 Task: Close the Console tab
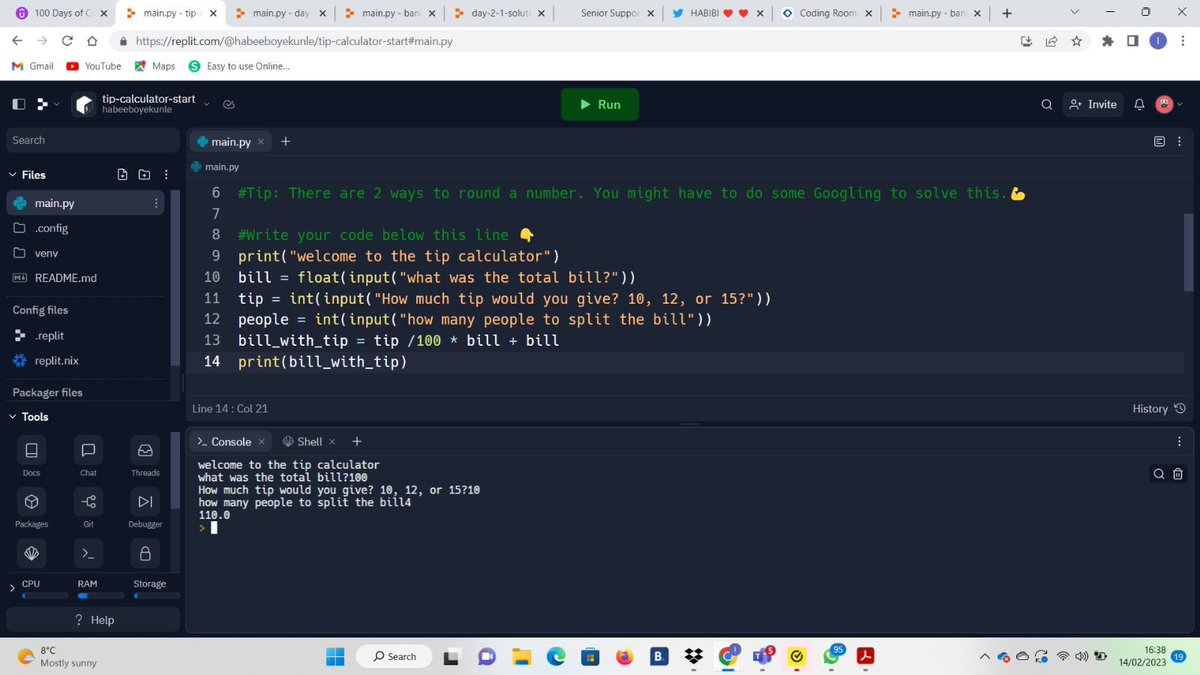click(262, 441)
